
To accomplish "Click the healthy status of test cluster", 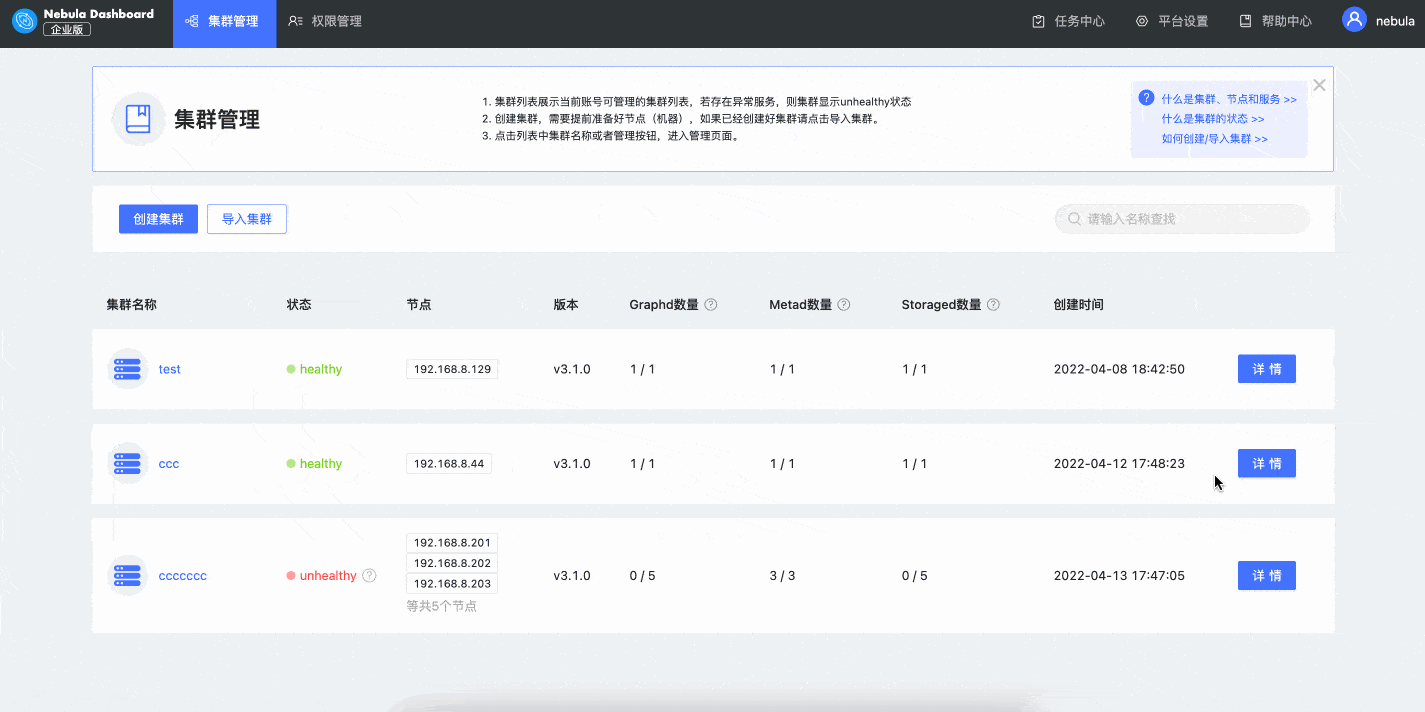I will click(314, 369).
